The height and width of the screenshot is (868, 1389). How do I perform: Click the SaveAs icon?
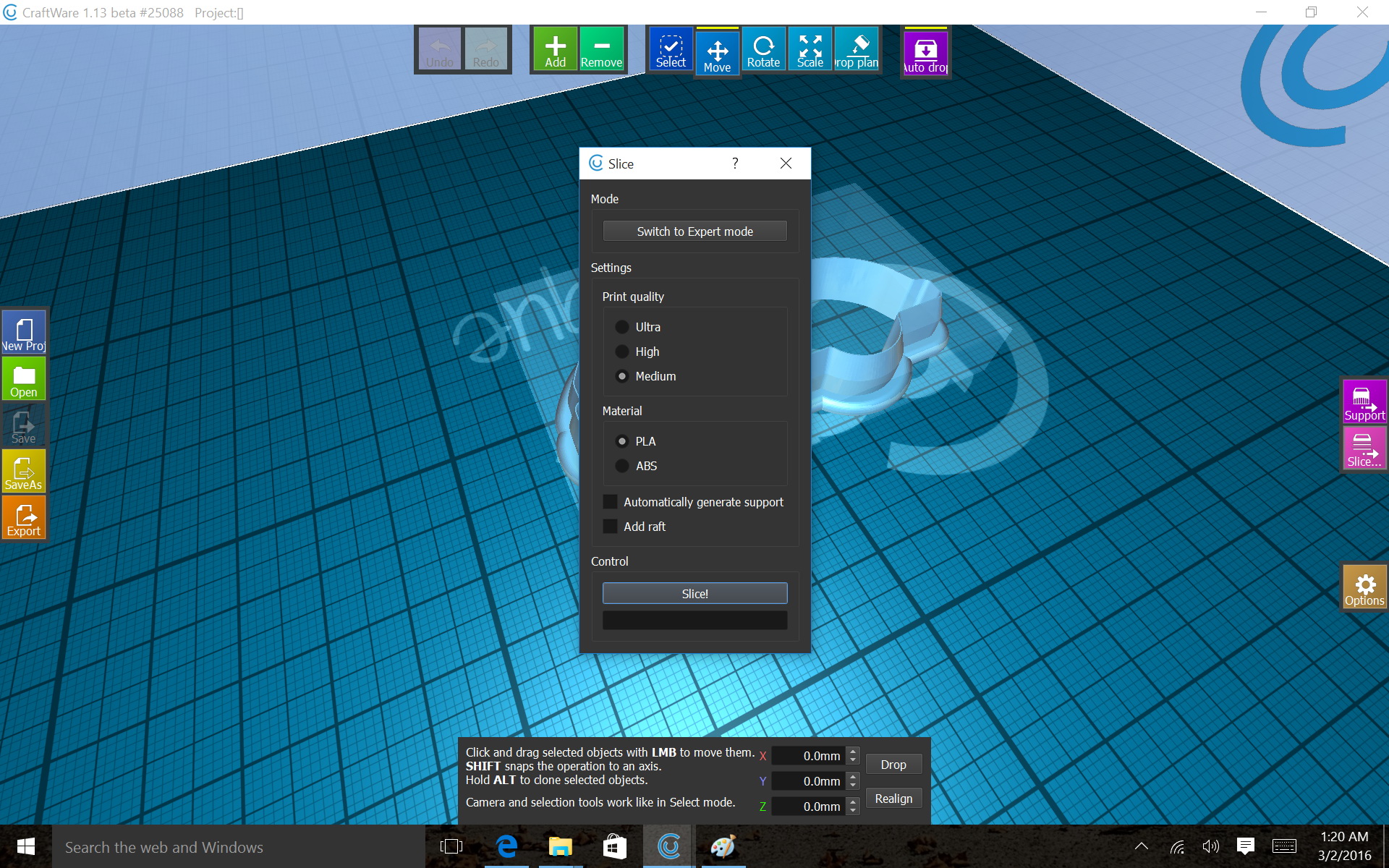[24, 472]
